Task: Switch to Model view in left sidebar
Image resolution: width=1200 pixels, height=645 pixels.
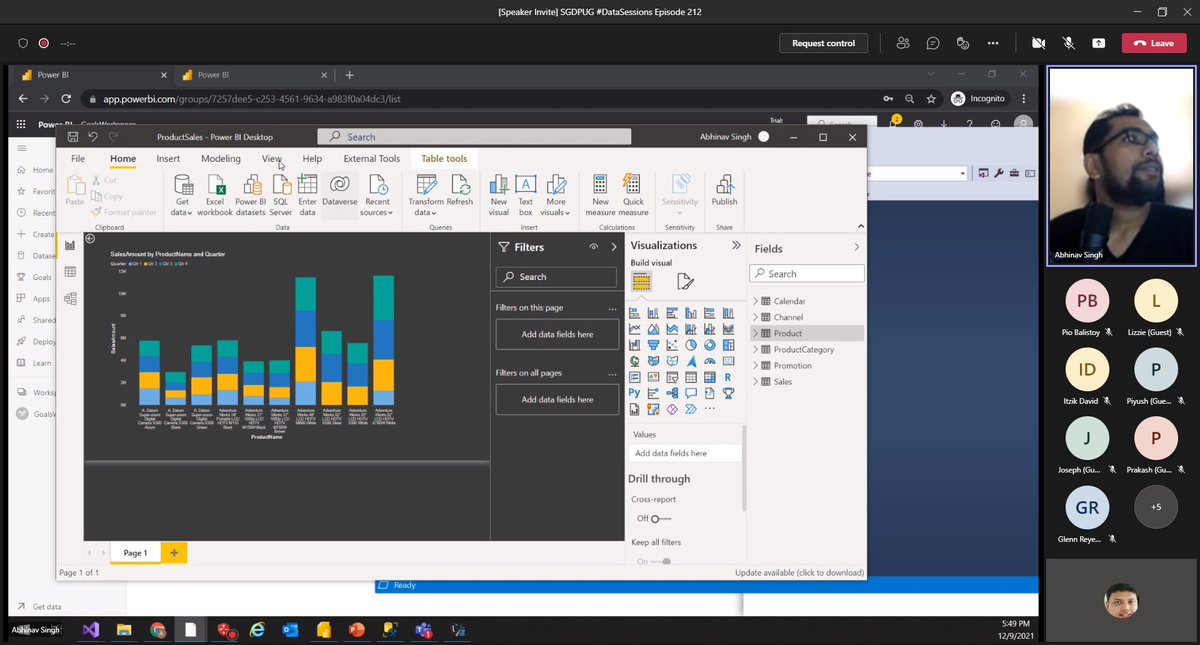Action: tap(70, 298)
